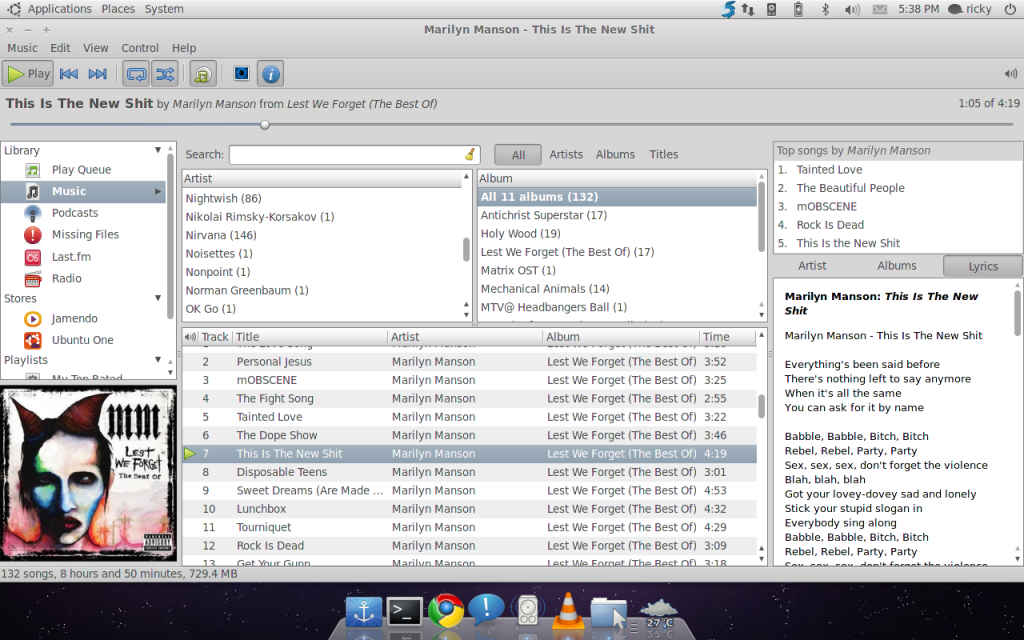Collapse the Playlists section
Viewport: 1024px width, 640px height.
click(x=157, y=360)
